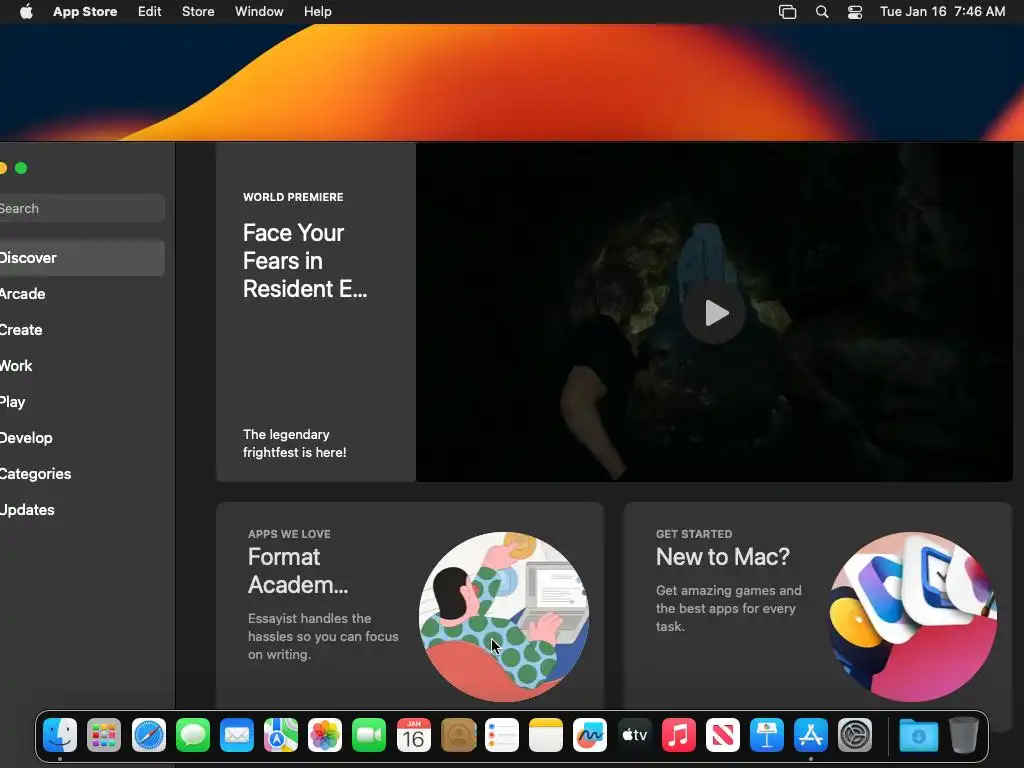Open Updates in the sidebar

[x=82, y=509]
